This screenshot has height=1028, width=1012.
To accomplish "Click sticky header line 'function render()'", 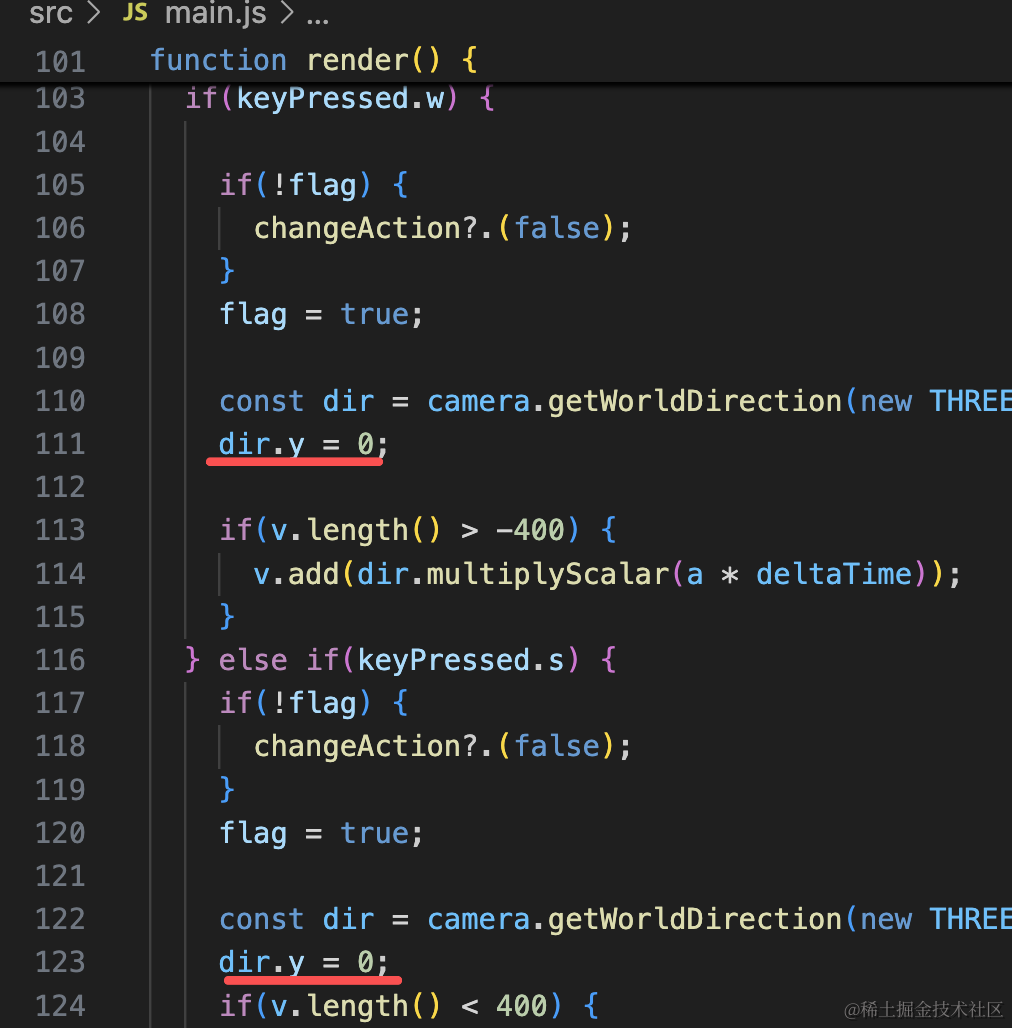I will [x=313, y=60].
